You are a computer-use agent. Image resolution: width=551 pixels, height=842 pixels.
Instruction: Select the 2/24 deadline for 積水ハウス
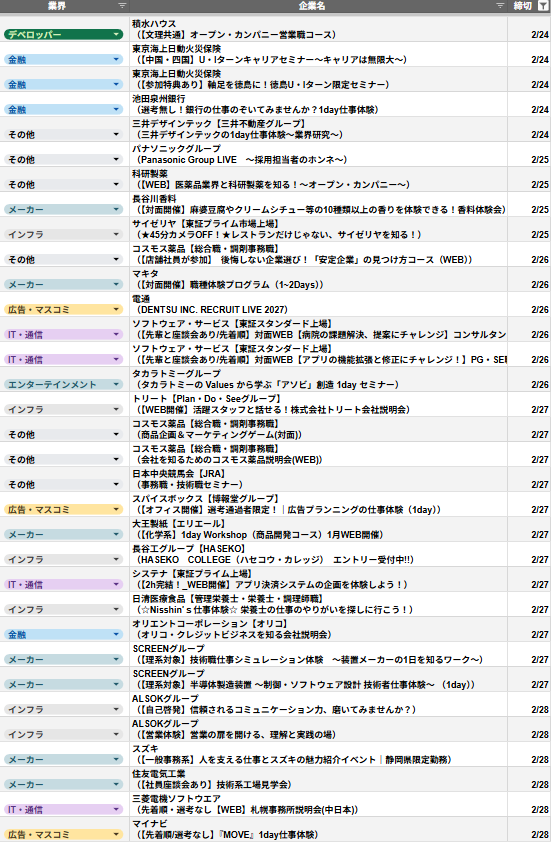[530, 29]
